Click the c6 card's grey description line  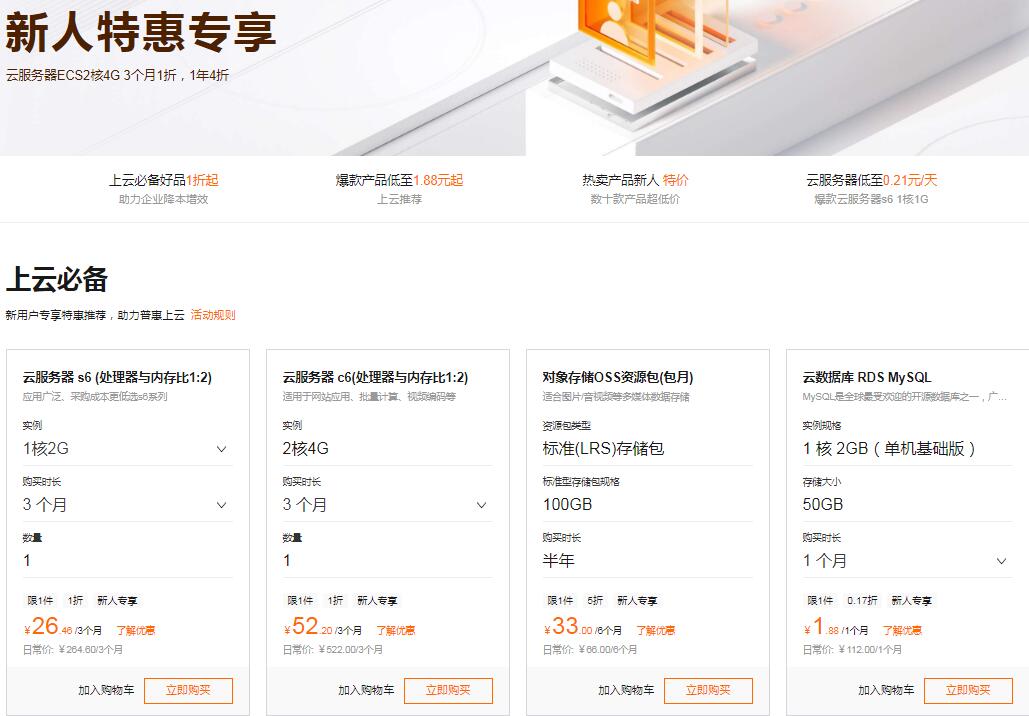coord(369,396)
